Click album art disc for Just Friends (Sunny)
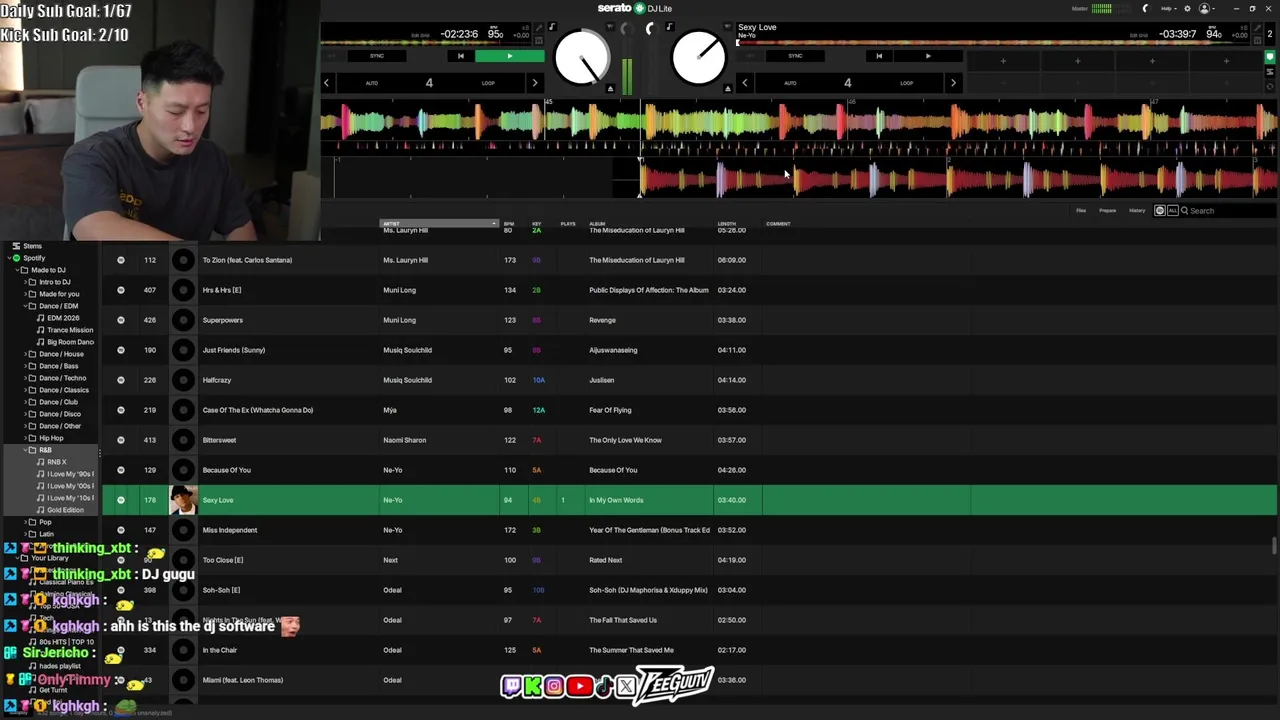The width and height of the screenshot is (1280, 720). coord(183,350)
